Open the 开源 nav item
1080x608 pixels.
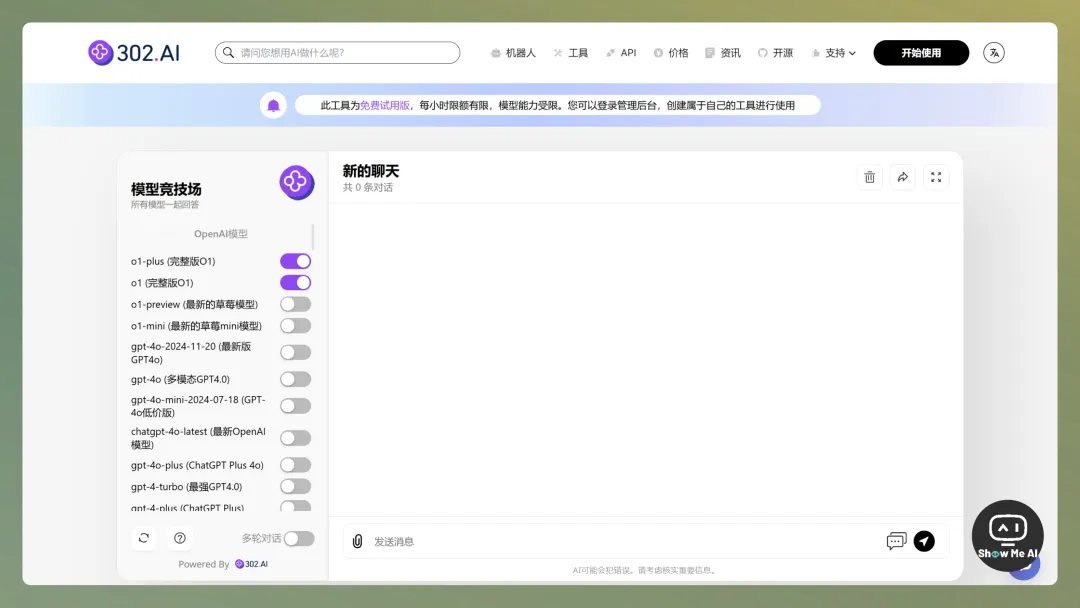pyautogui.click(x=776, y=53)
